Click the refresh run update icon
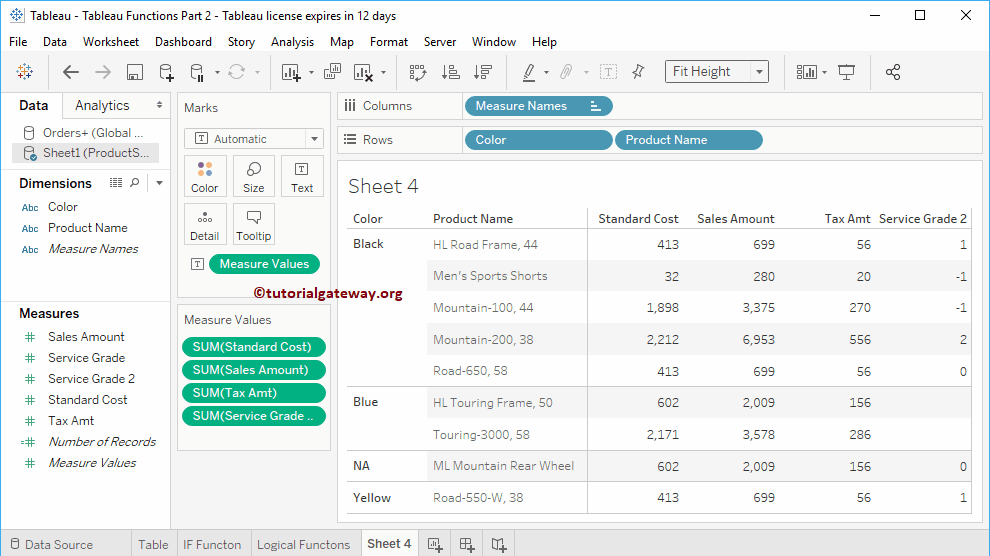Screen dimensions: 990x556 tap(237, 72)
